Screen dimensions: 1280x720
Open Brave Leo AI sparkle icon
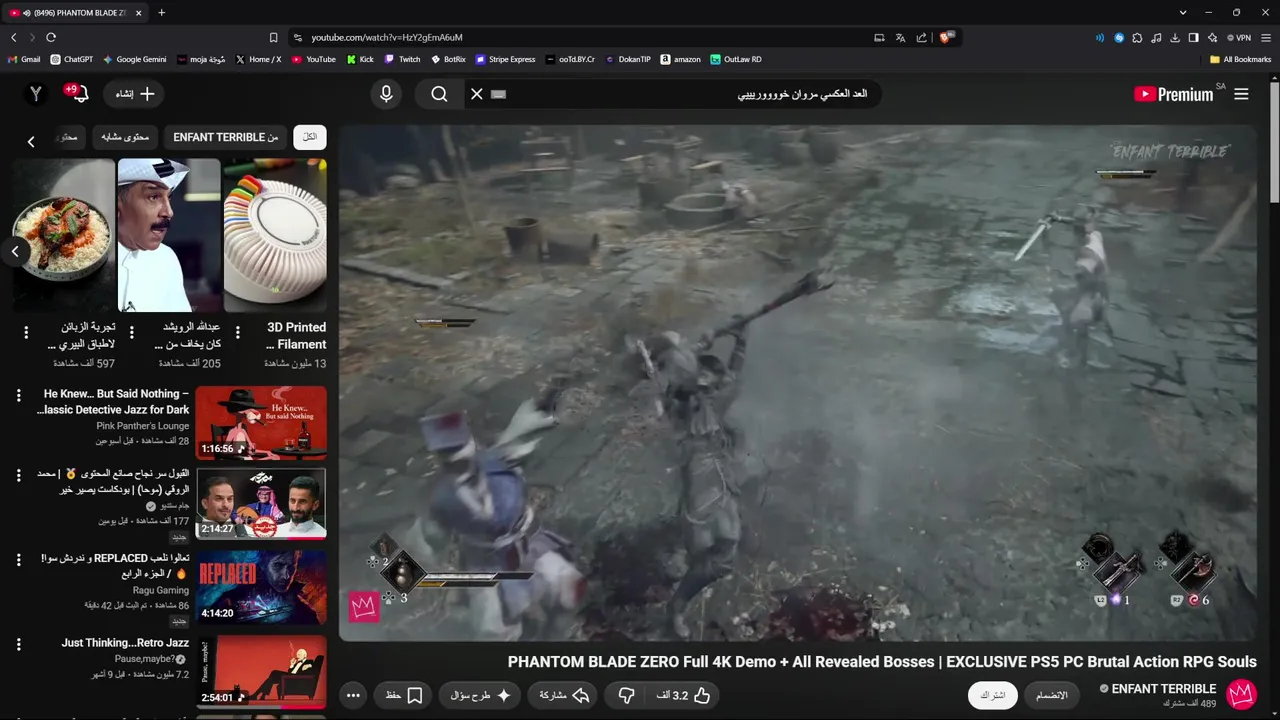1212,38
